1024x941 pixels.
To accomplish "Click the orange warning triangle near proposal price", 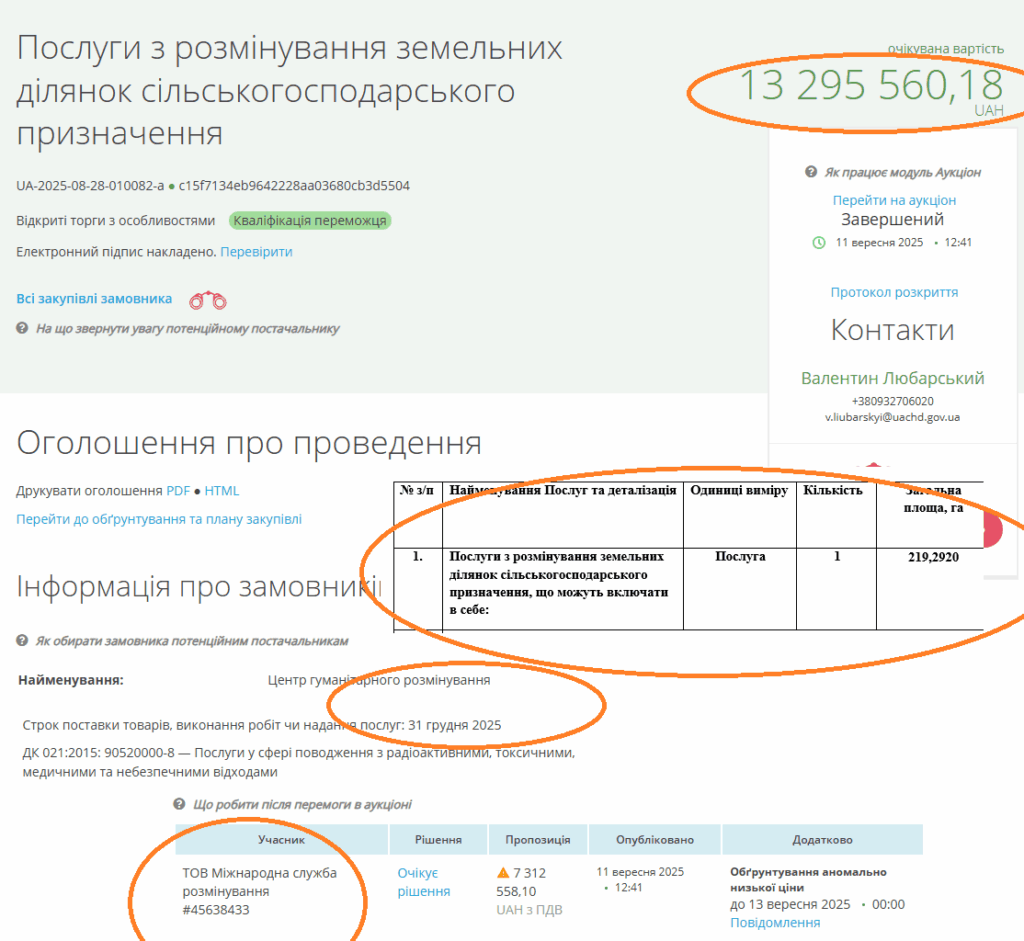I will point(503,873).
